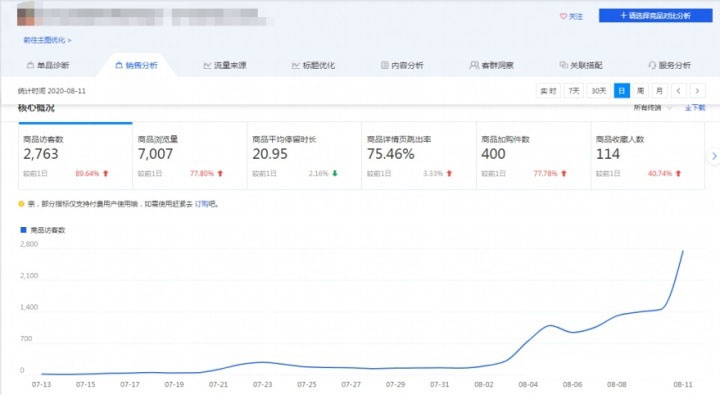Click the 客群洞察 people icon
The image size is (720, 395).
pos(474,65)
